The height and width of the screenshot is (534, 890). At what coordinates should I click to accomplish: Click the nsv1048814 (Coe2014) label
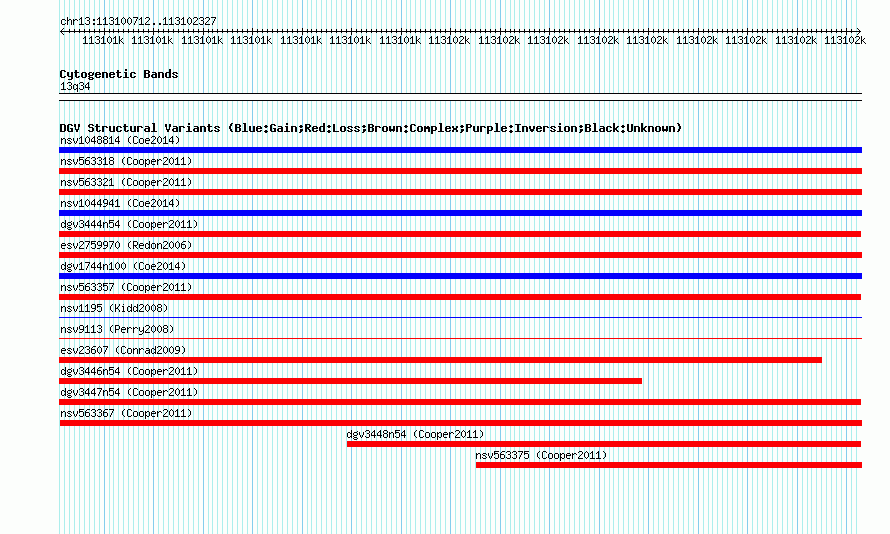click(120, 140)
